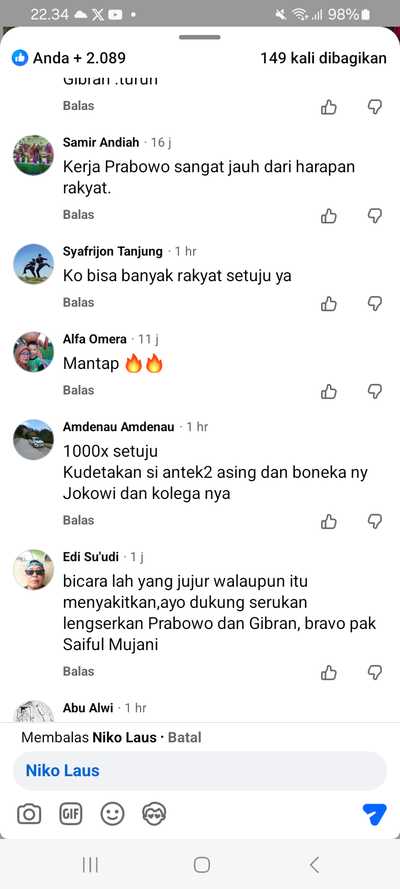View reactions list Anda + 2.089
Viewport: 400px width, 889px height.
[x=69, y=58]
